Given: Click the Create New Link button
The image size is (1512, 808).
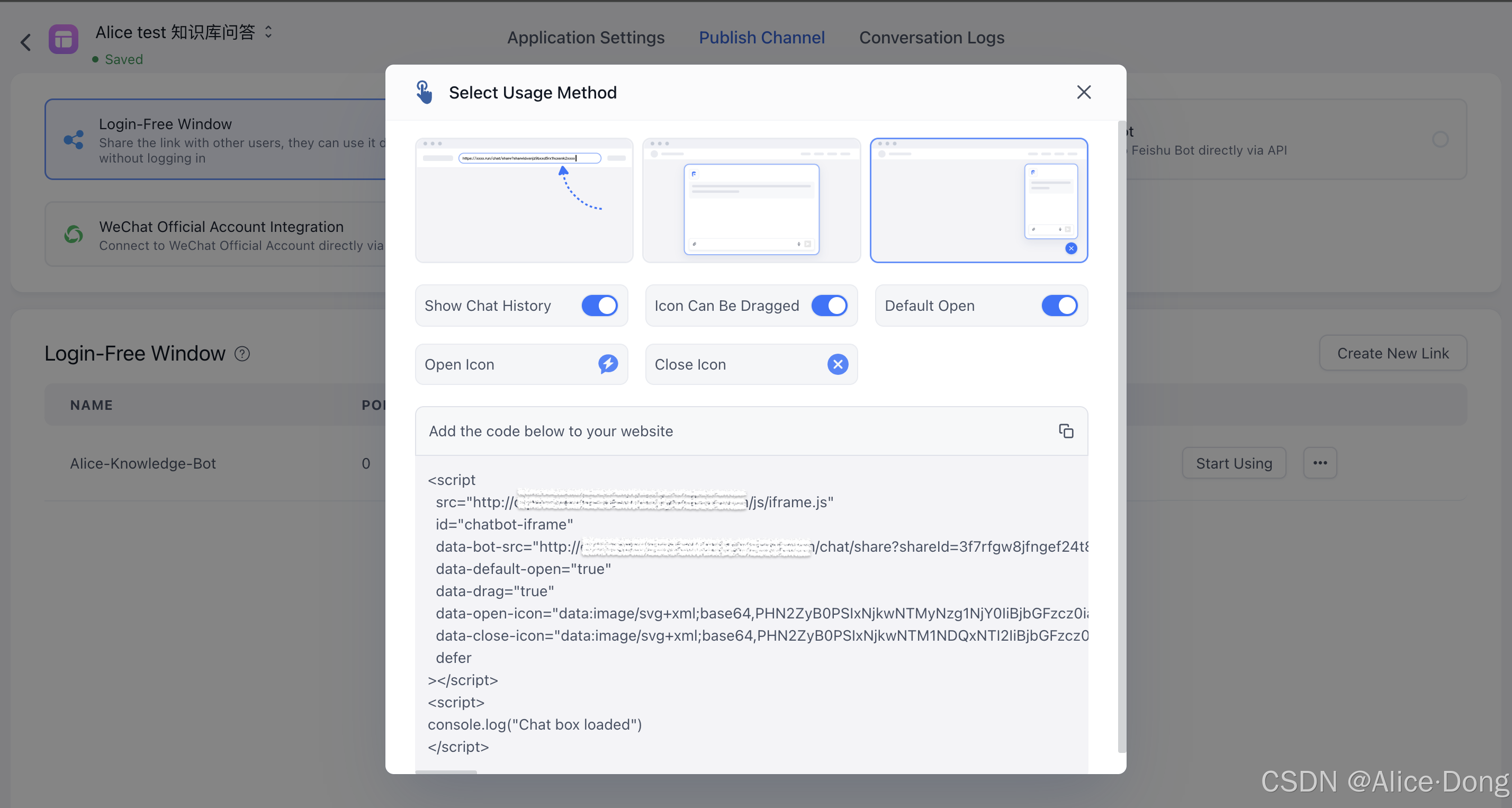Looking at the screenshot, I should [1392, 353].
